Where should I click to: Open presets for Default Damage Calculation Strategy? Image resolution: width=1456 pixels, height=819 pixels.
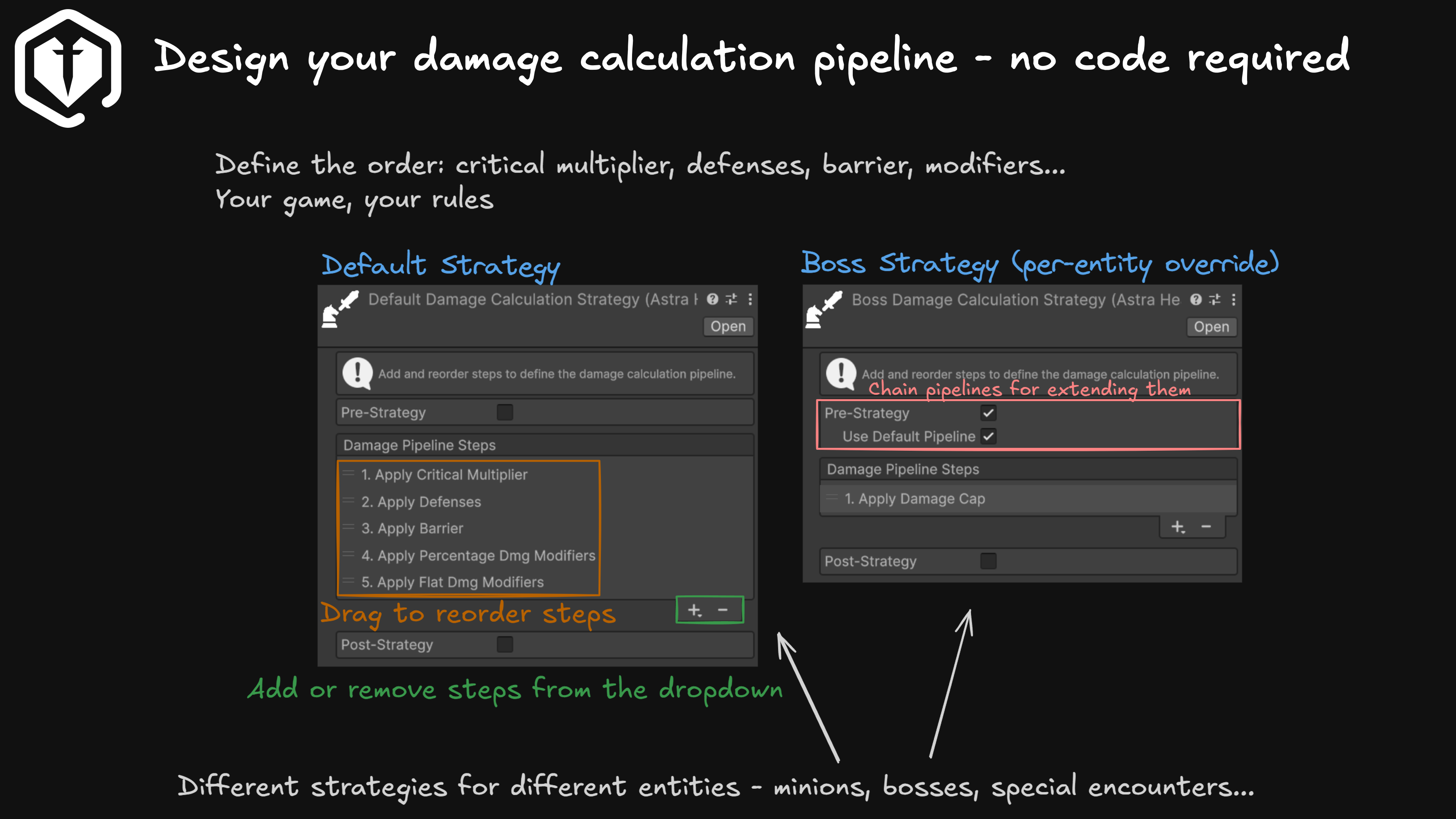pos(731,299)
